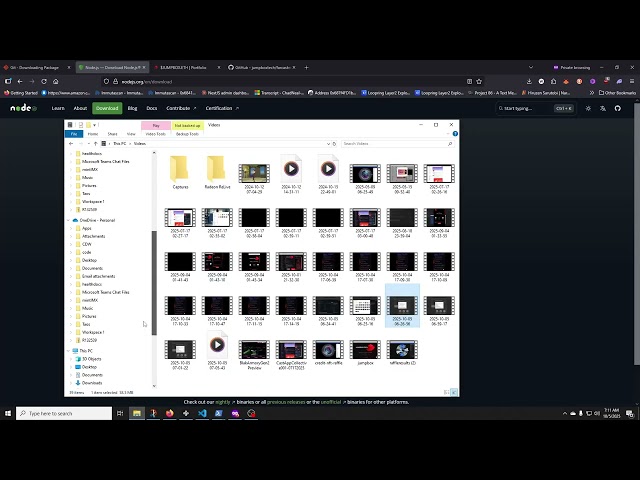Open the File tab in Explorer ribbon

click(74, 134)
